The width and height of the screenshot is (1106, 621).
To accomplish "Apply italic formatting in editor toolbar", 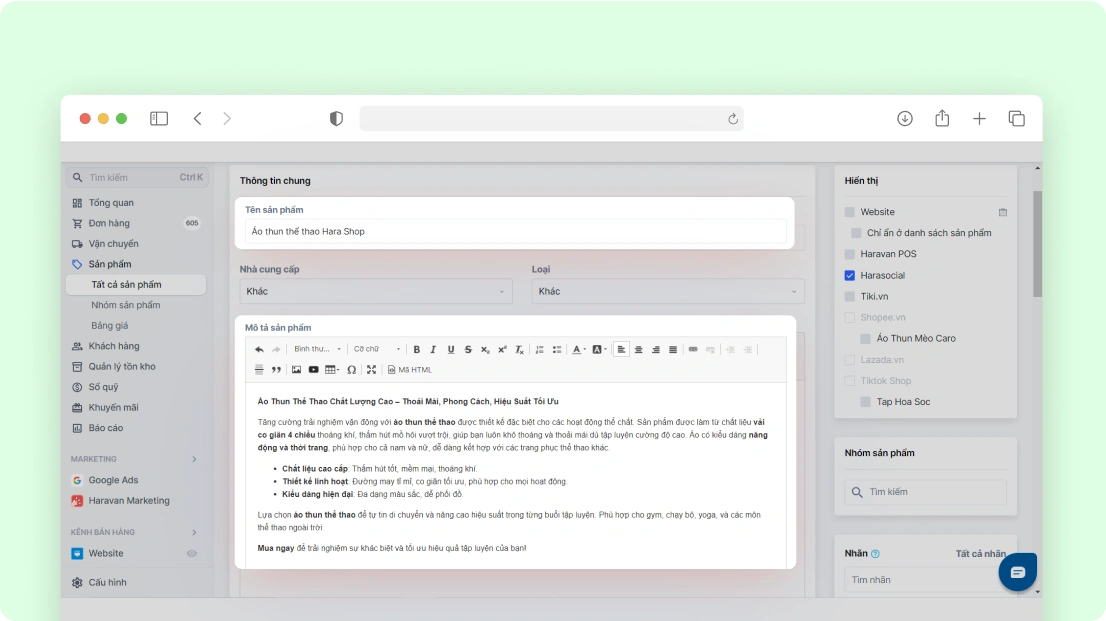I will [x=433, y=350].
